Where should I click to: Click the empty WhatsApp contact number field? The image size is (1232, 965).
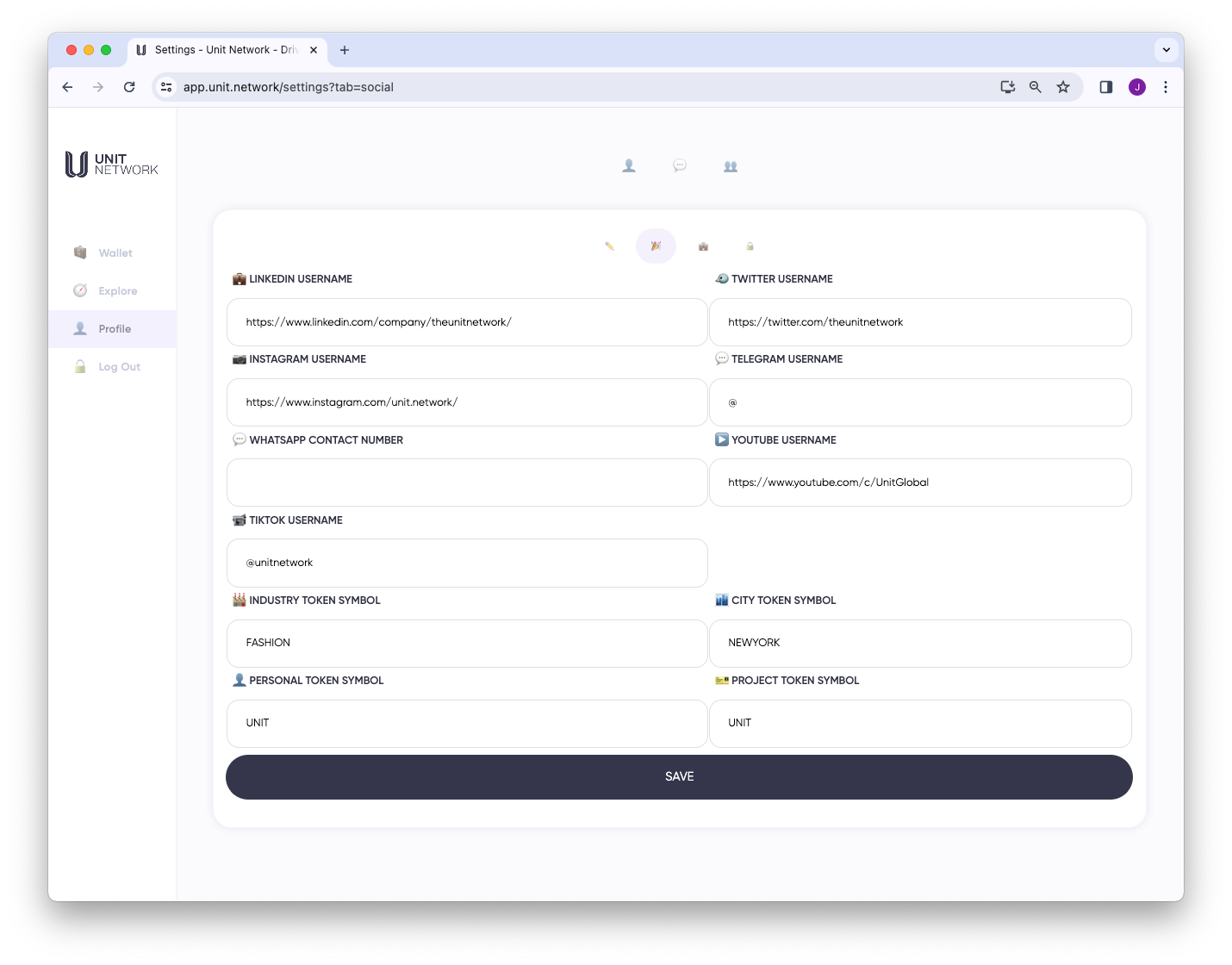point(467,482)
